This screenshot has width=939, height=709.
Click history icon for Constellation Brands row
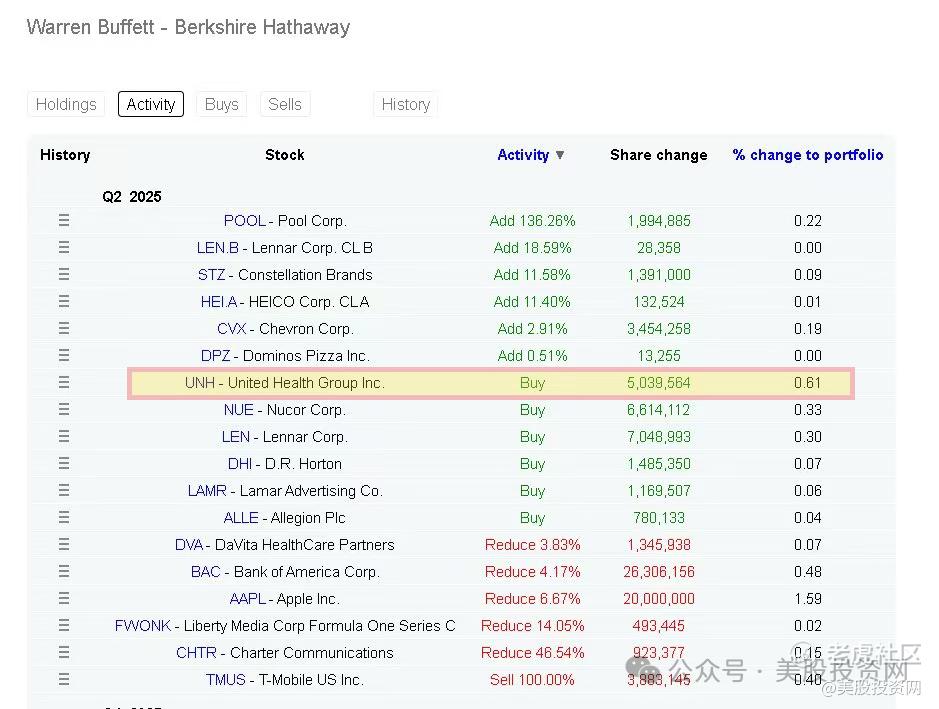pos(64,275)
